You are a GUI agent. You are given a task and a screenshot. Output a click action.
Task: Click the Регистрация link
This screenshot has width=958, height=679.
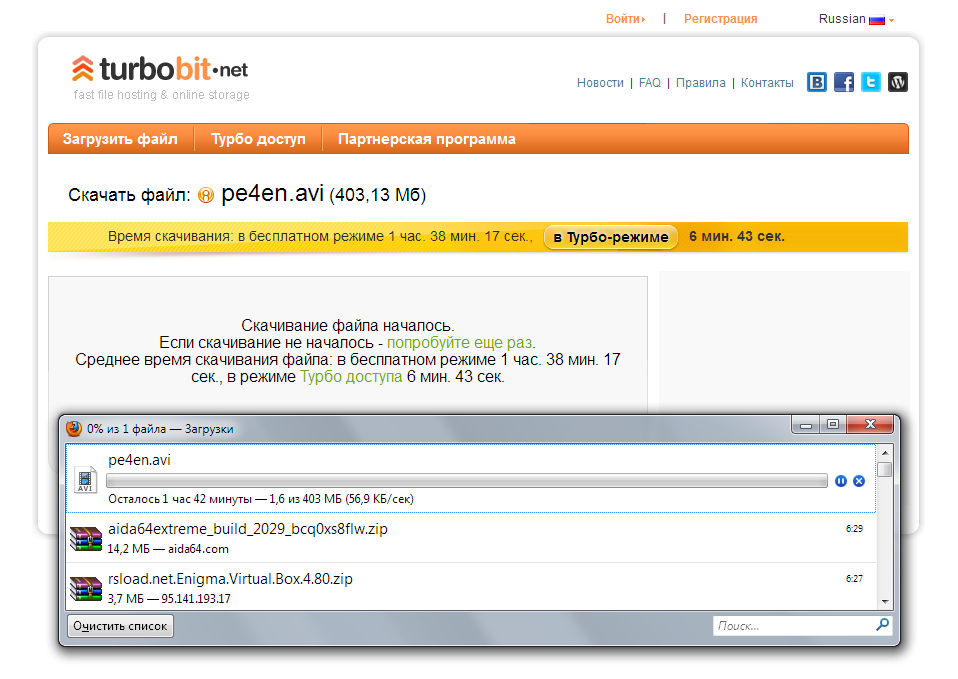[x=720, y=19]
